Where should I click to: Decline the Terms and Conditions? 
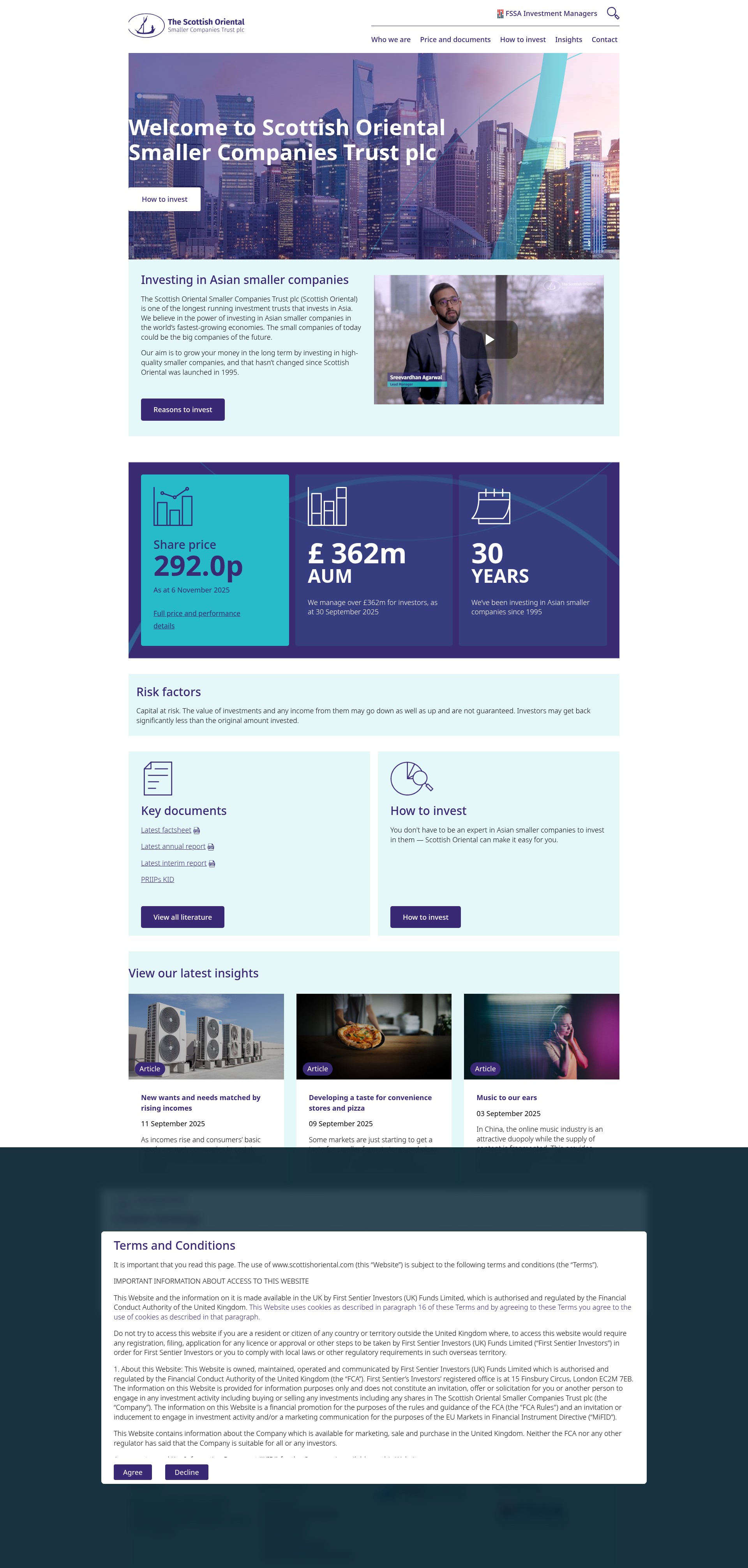pyautogui.click(x=187, y=1473)
